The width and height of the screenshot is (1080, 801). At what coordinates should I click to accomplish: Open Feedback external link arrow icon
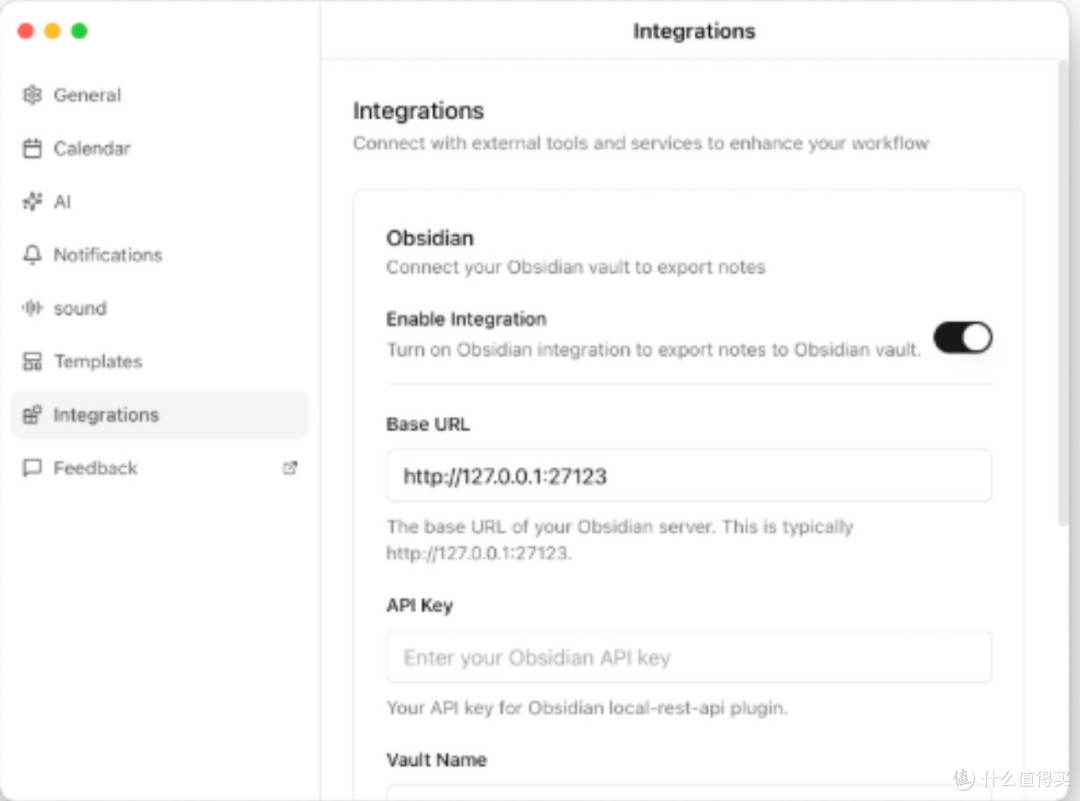pos(290,468)
